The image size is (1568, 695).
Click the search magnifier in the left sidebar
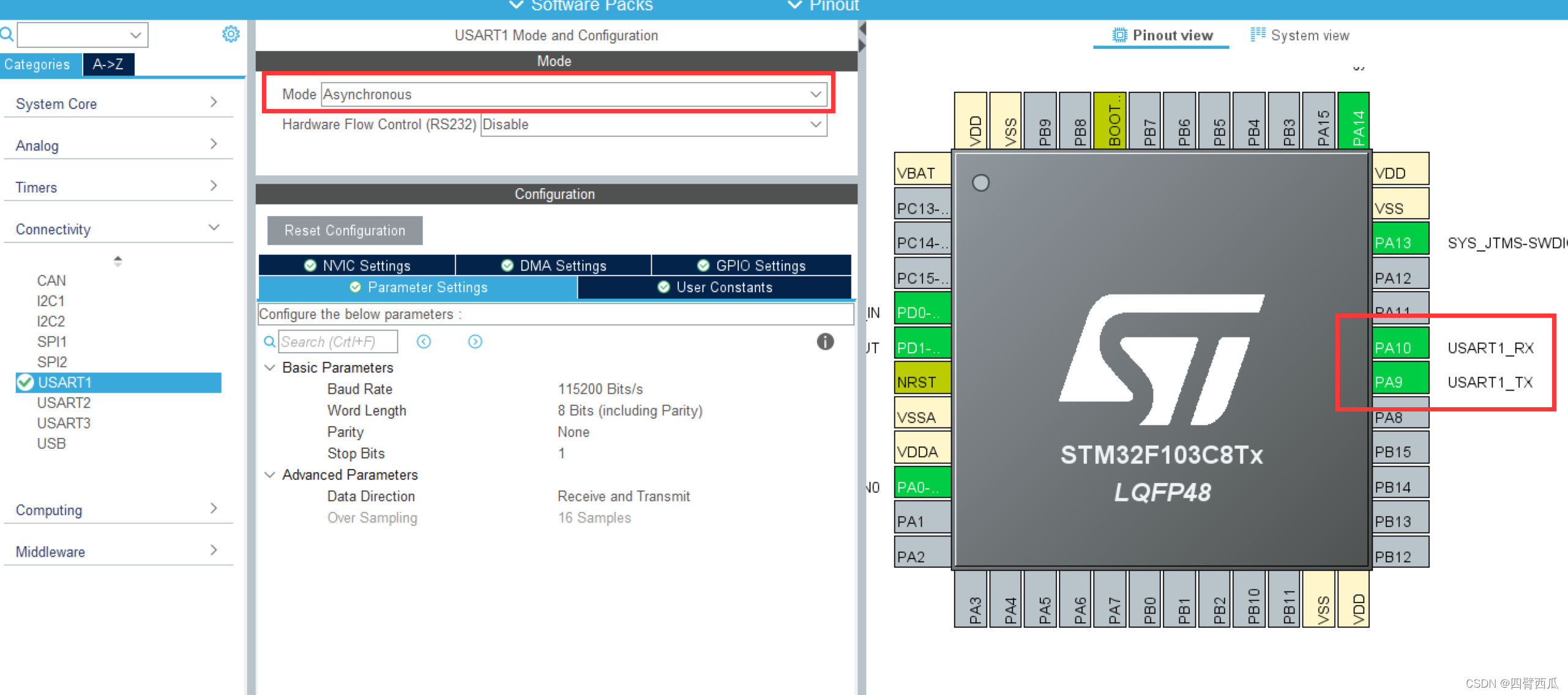click(7, 34)
